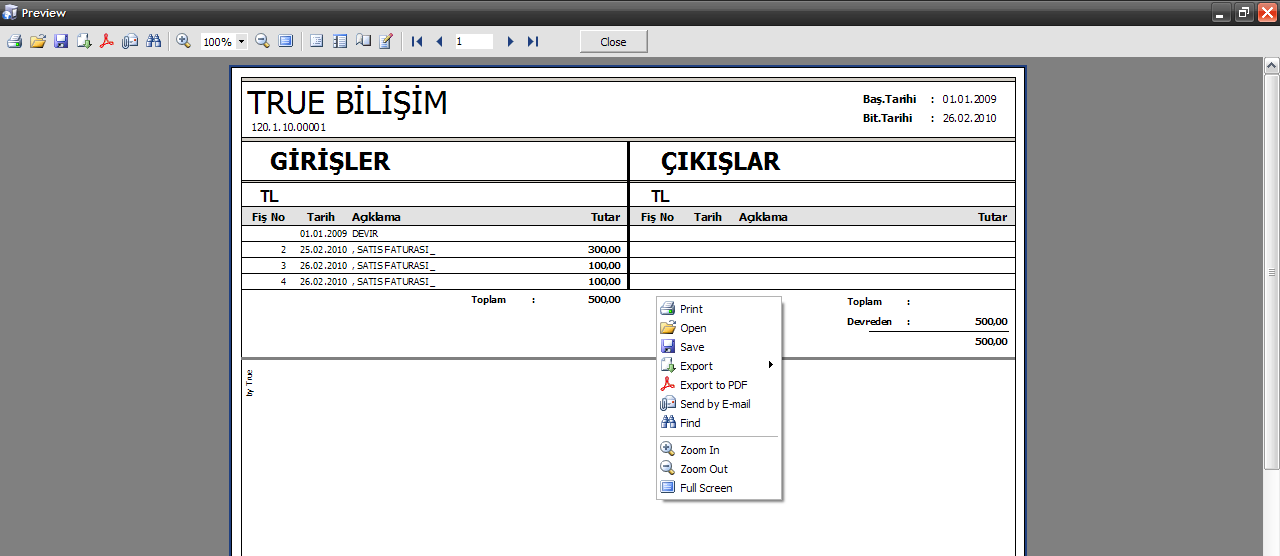Choose Export to PDF from the context menu

[713, 385]
